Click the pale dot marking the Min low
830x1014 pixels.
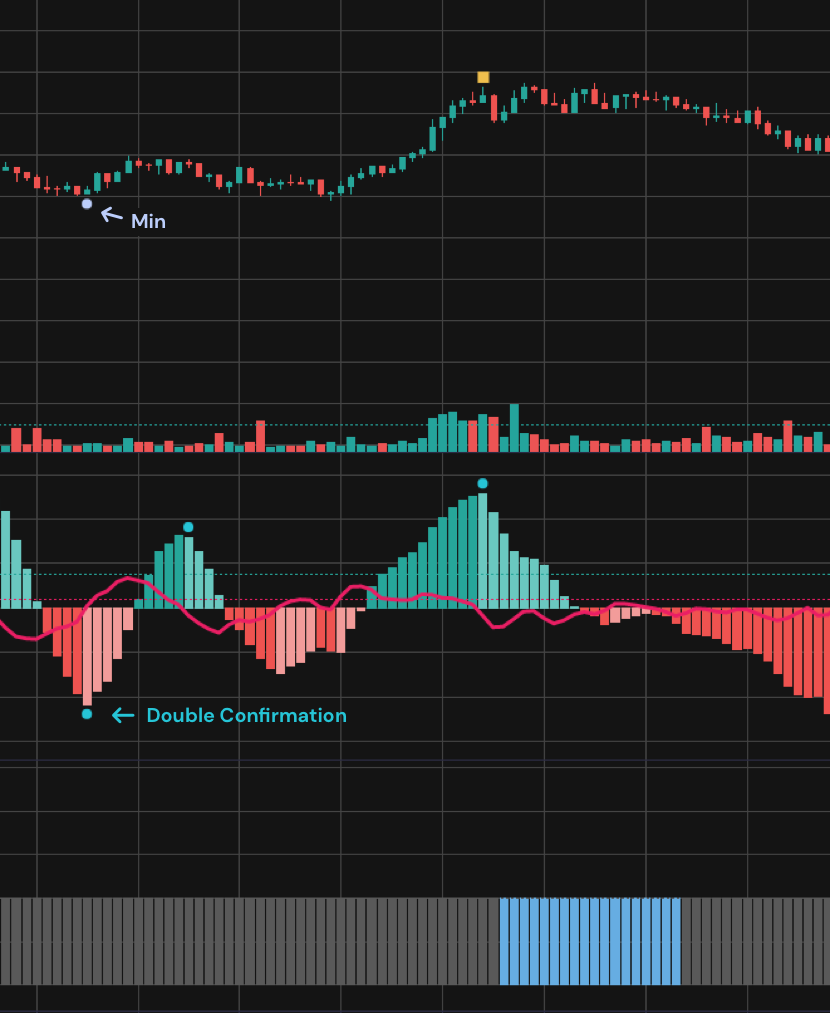87,204
